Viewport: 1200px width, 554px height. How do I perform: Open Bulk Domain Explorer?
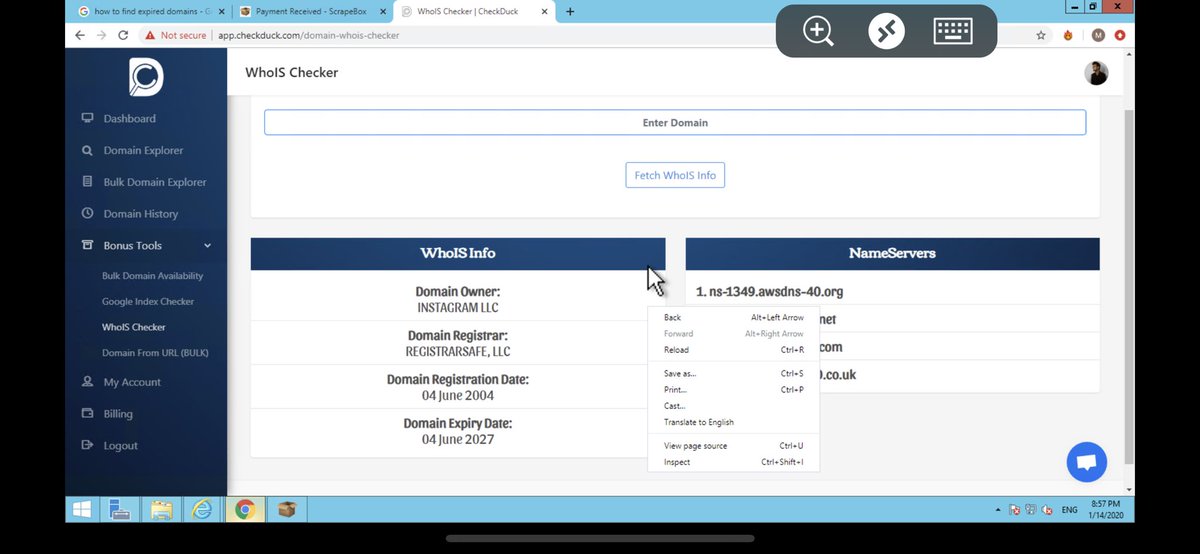click(x=155, y=182)
